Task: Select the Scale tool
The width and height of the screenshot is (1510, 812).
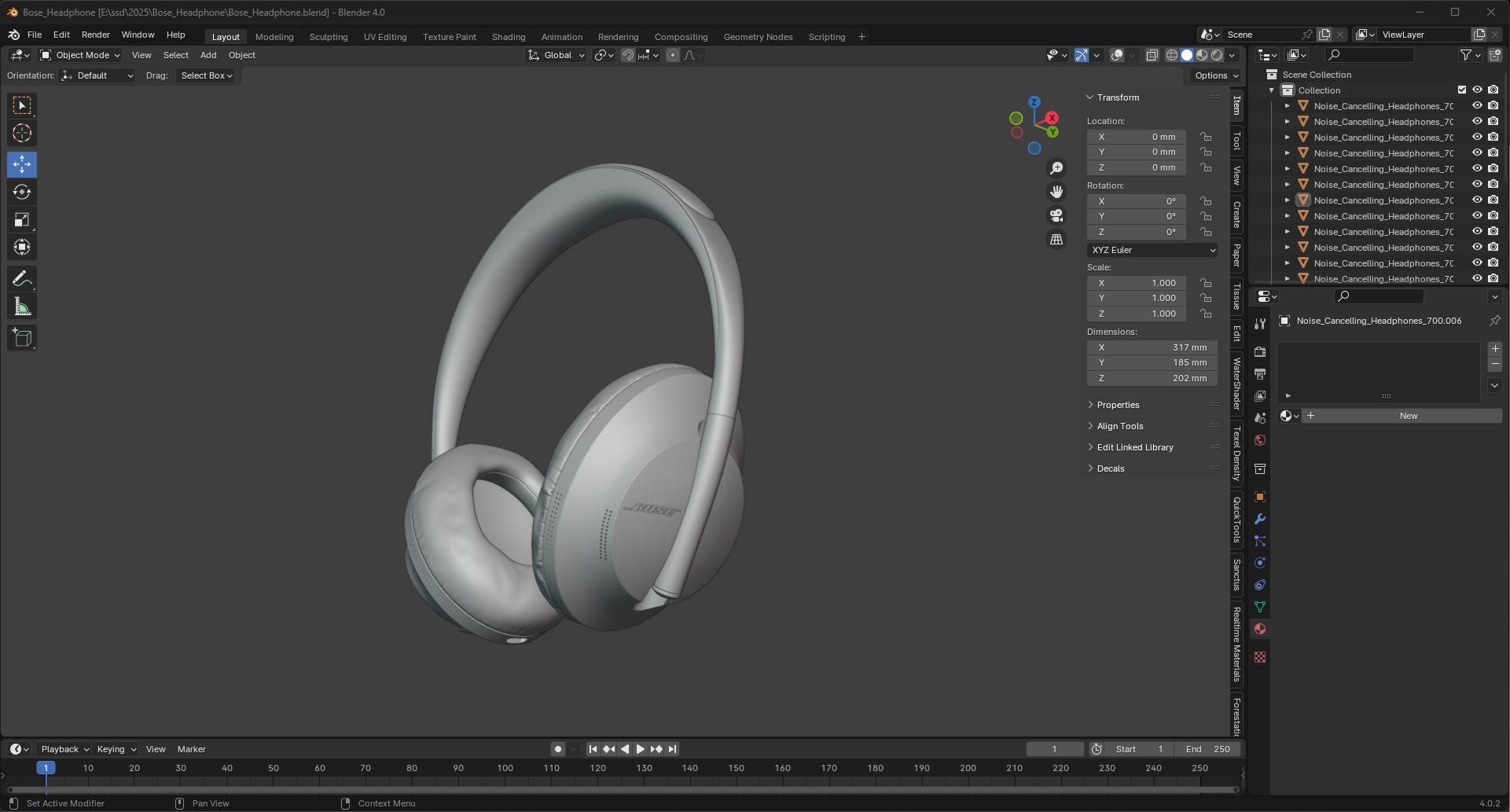Action: coord(22,219)
